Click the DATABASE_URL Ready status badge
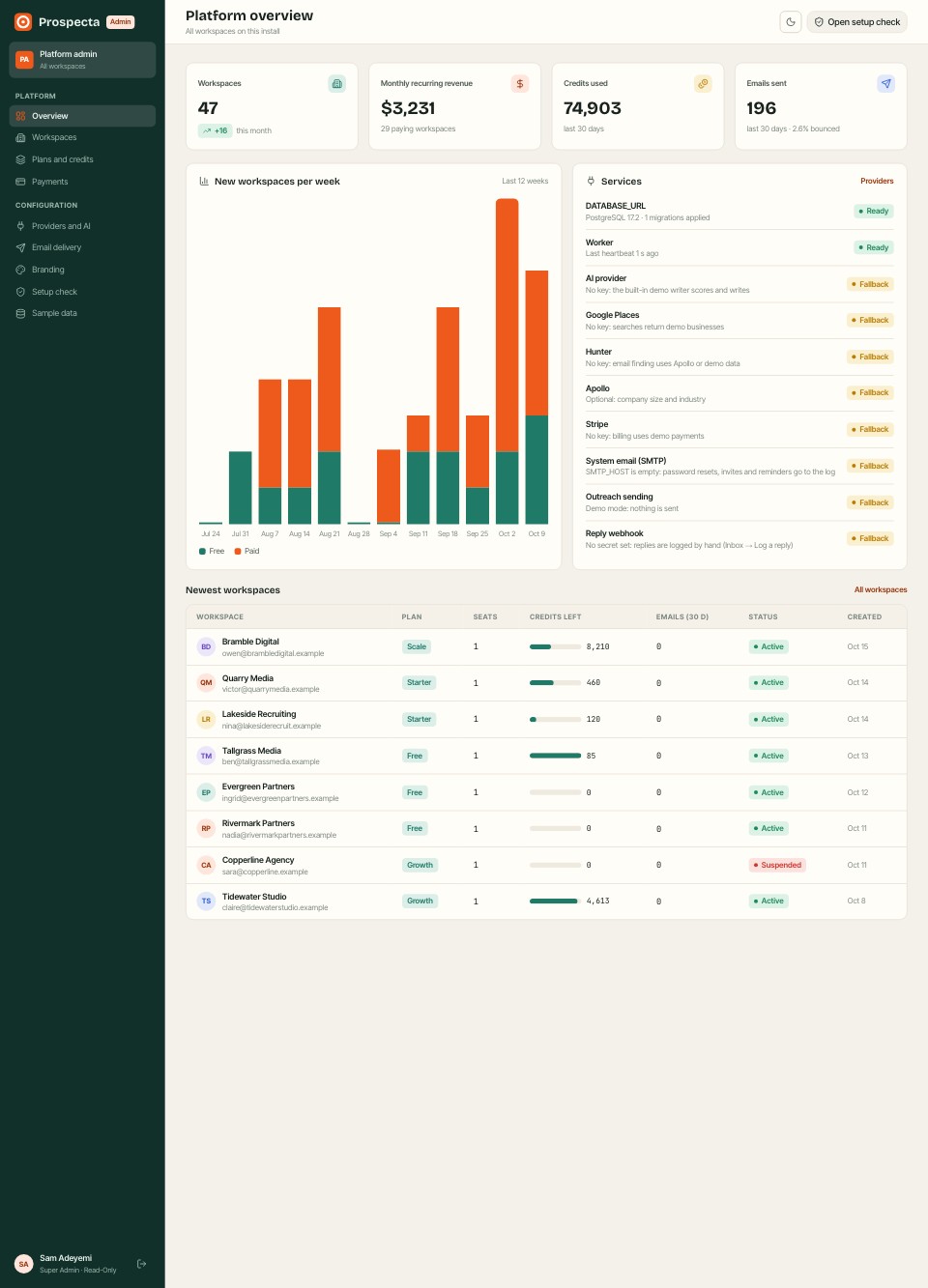This screenshot has height=1288, width=928. (x=874, y=211)
